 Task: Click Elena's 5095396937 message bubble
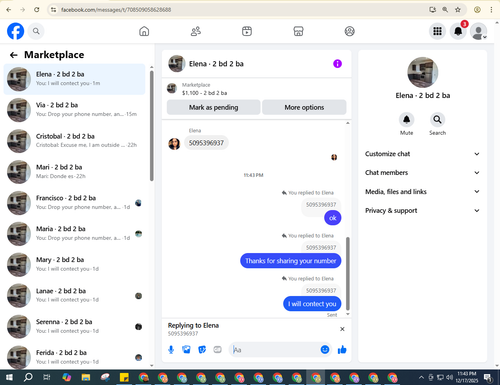tap(206, 143)
